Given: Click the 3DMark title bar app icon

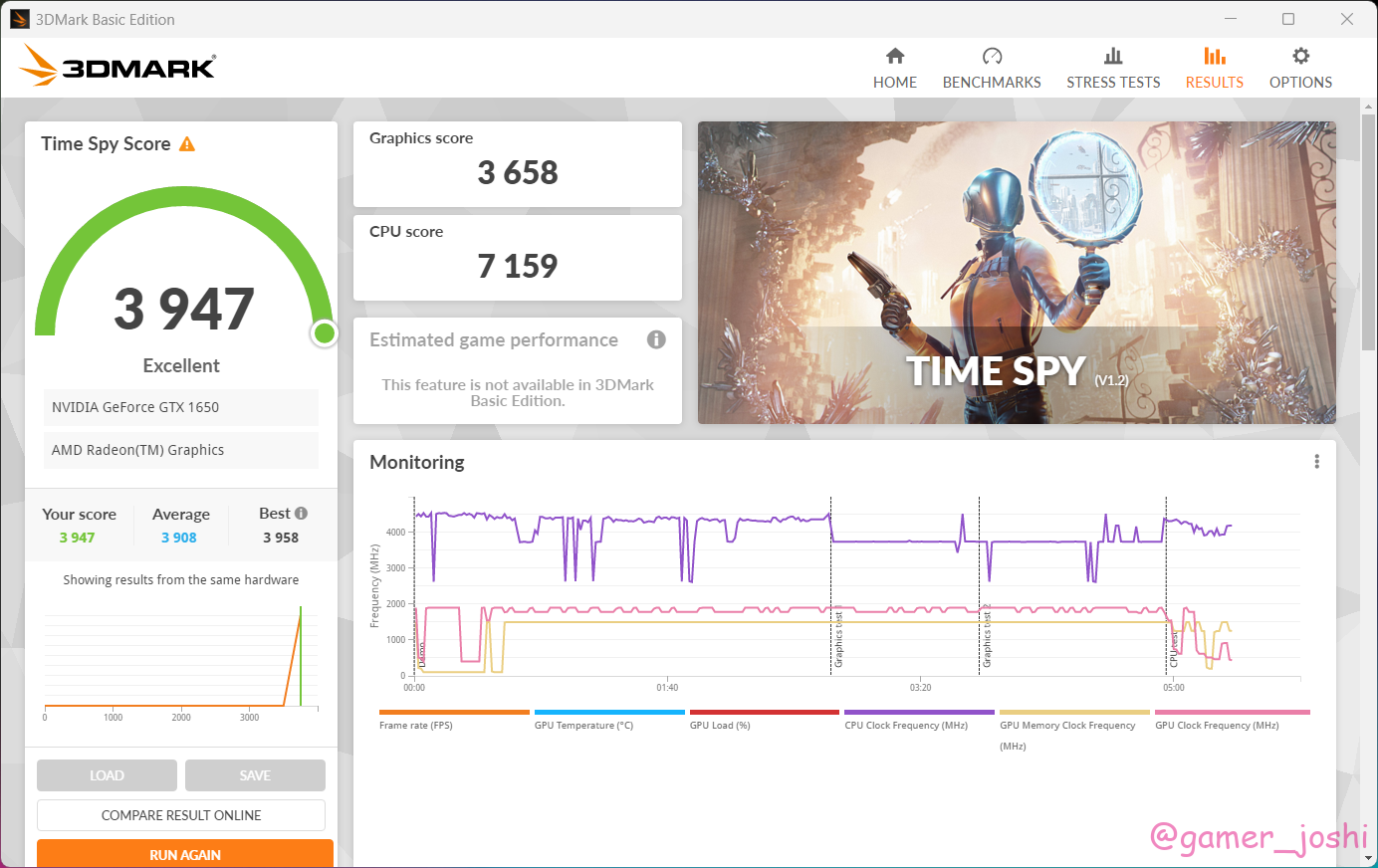Looking at the screenshot, I should tap(19, 19).
